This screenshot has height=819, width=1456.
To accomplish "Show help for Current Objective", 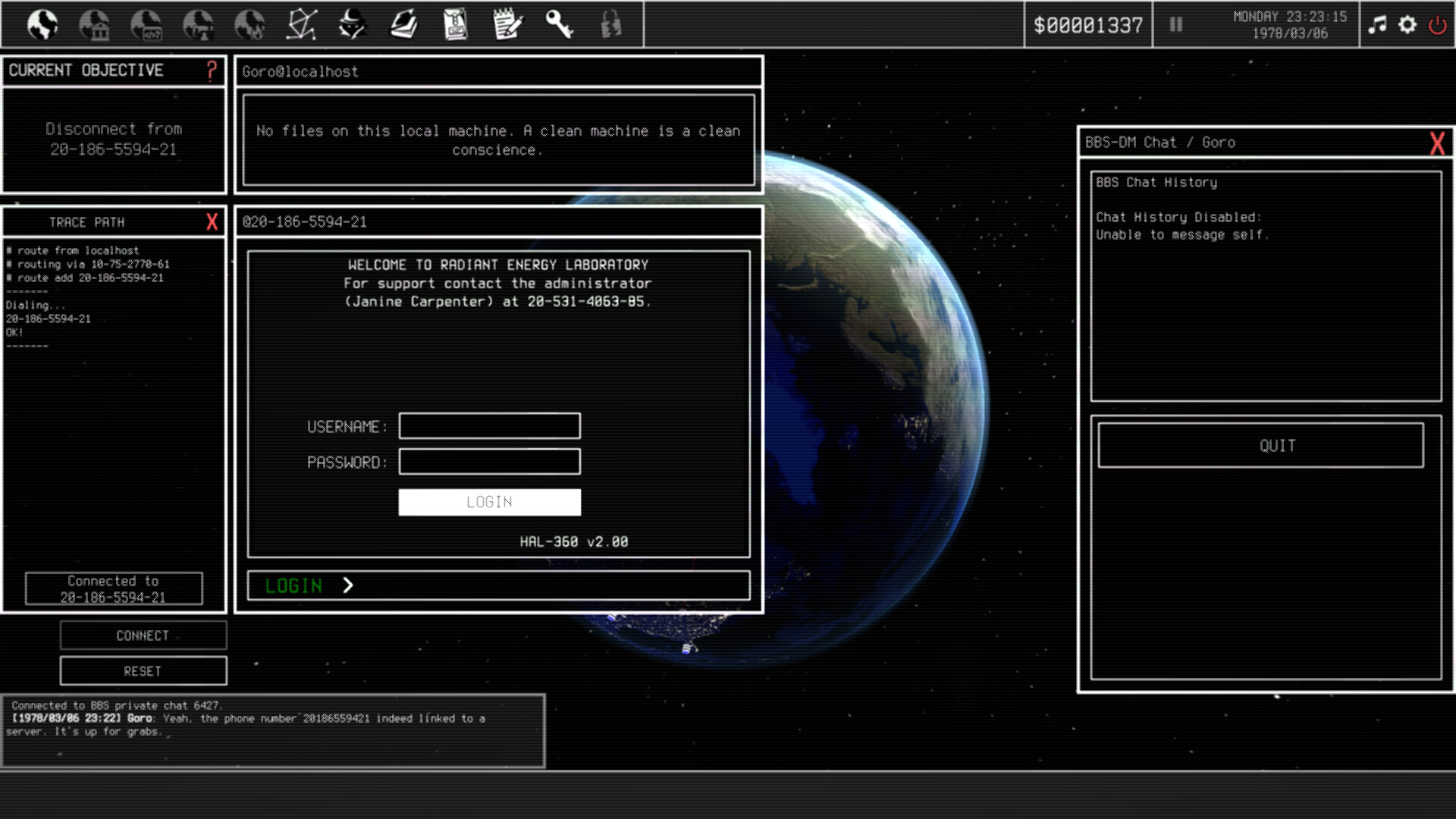I will (212, 71).
